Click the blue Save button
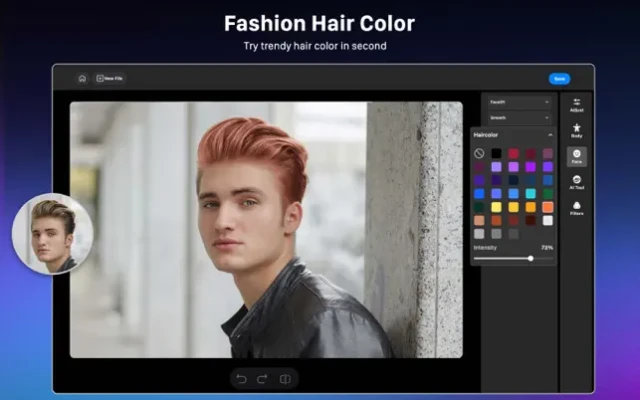 pos(559,78)
